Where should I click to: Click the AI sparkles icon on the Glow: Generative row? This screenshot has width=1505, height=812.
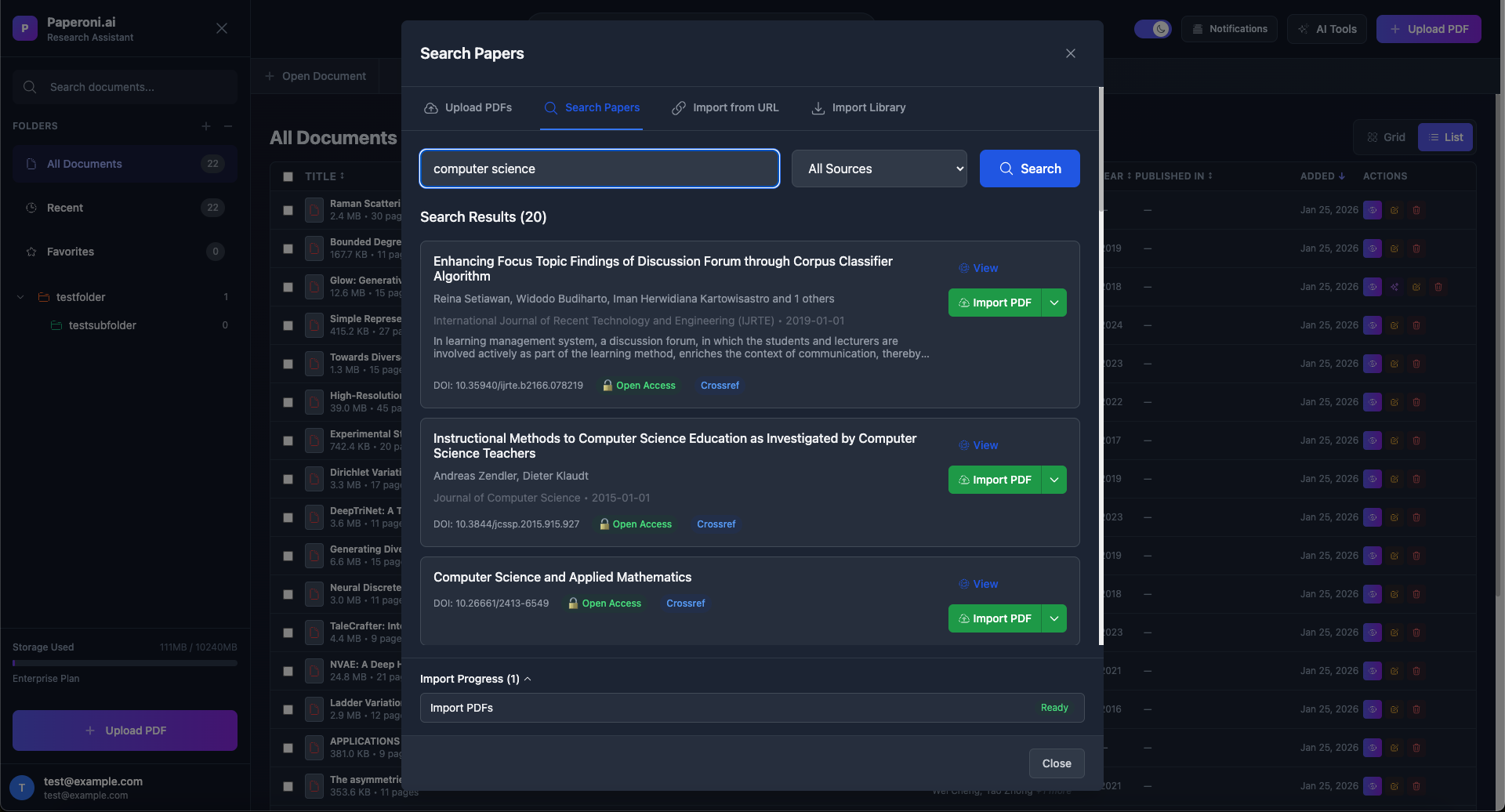click(1395, 286)
